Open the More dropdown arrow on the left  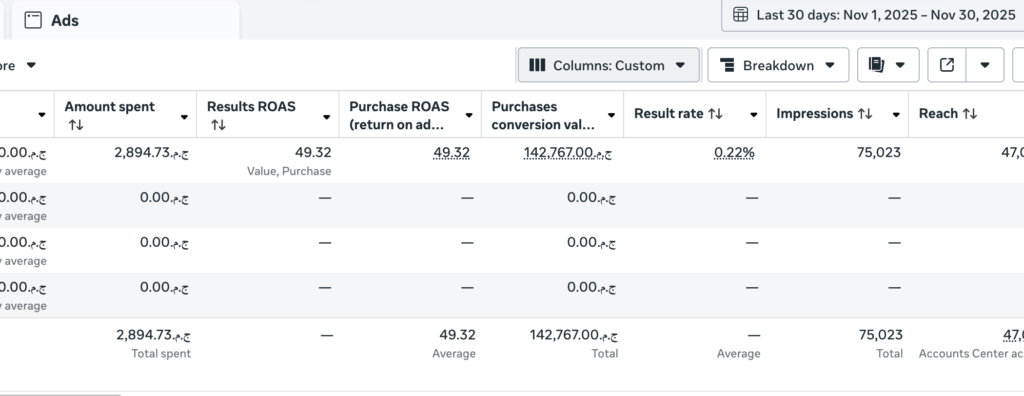pyautogui.click(x=31, y=65)
